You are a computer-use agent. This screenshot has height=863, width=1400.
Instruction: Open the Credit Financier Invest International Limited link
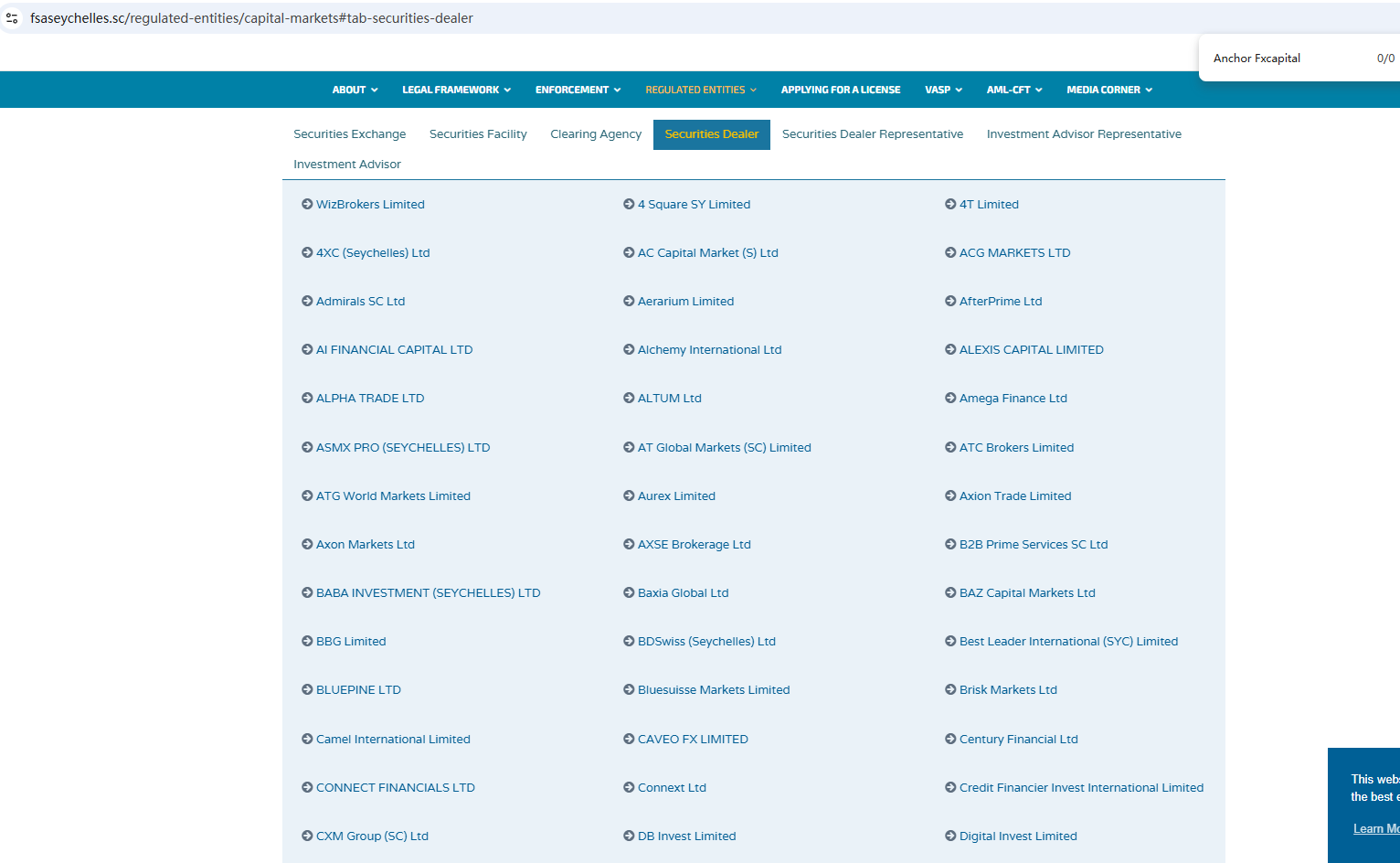(x=1081, y=787)
